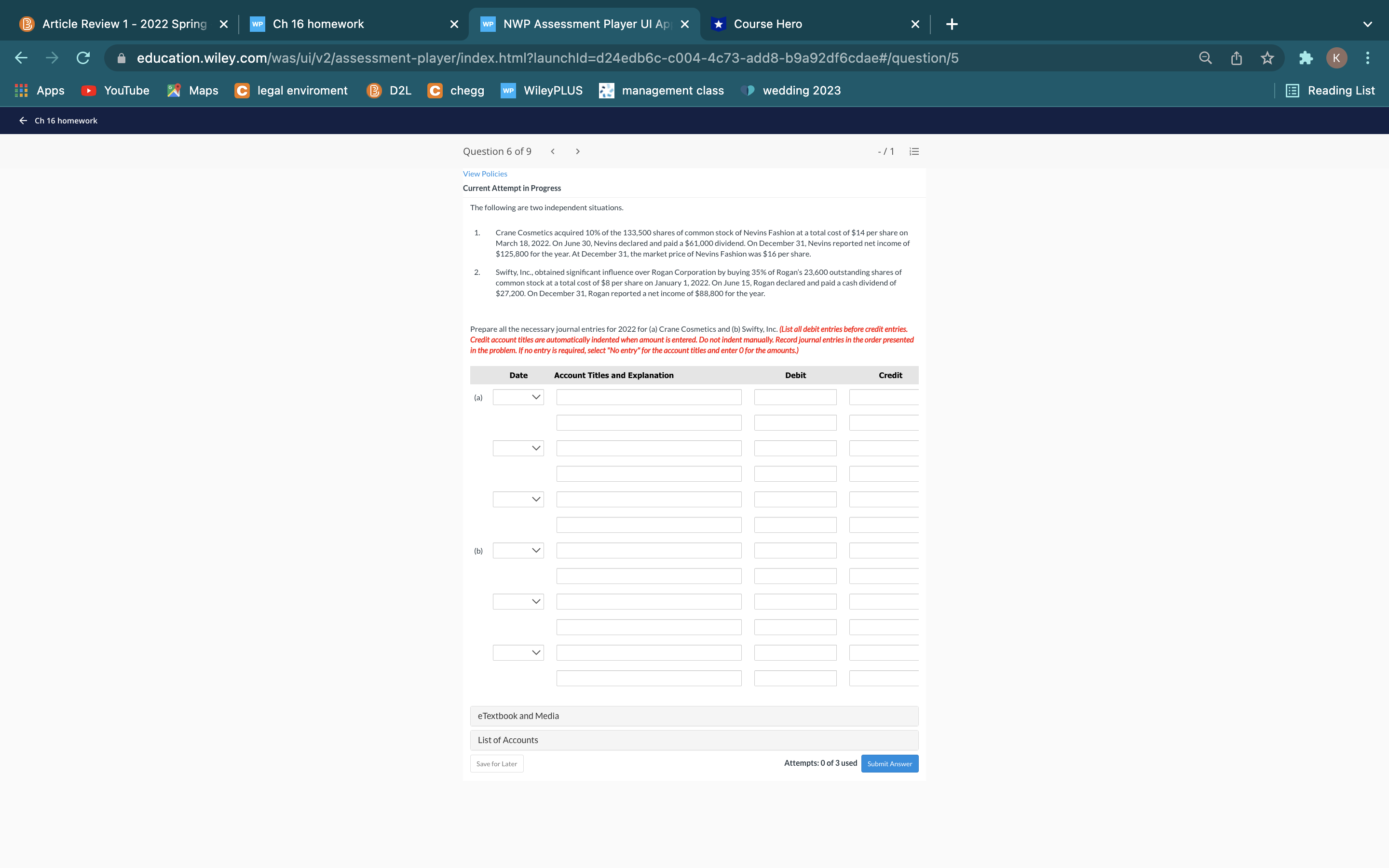Viewport: 1389px width, 868px height.
Task: Go to previous question with left chevron
Action: [553, 151]
